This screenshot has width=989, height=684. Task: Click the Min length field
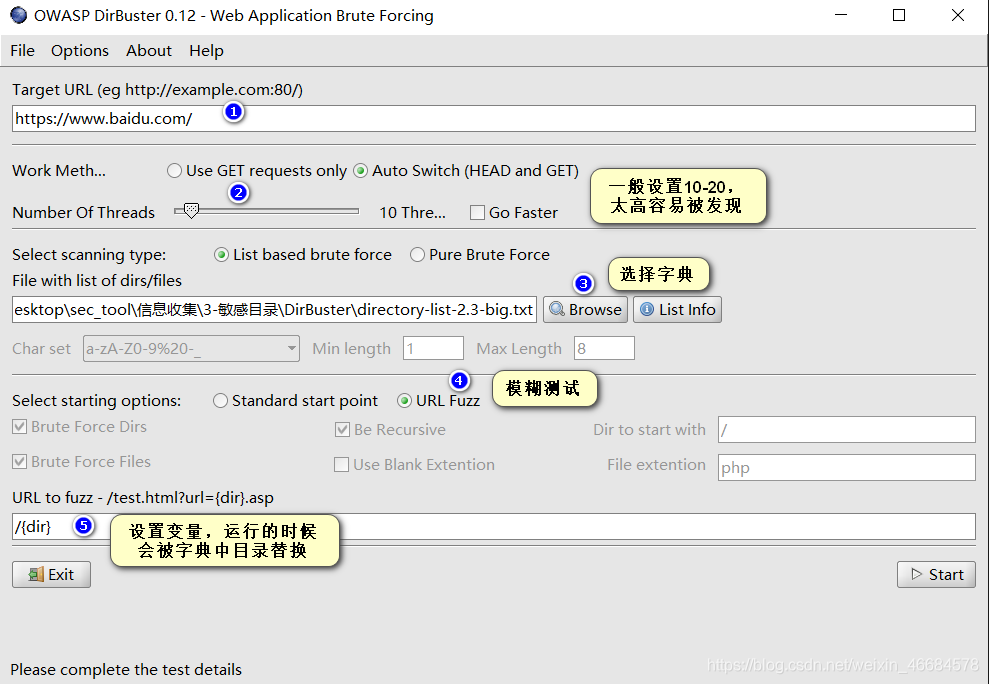point(433,348)
